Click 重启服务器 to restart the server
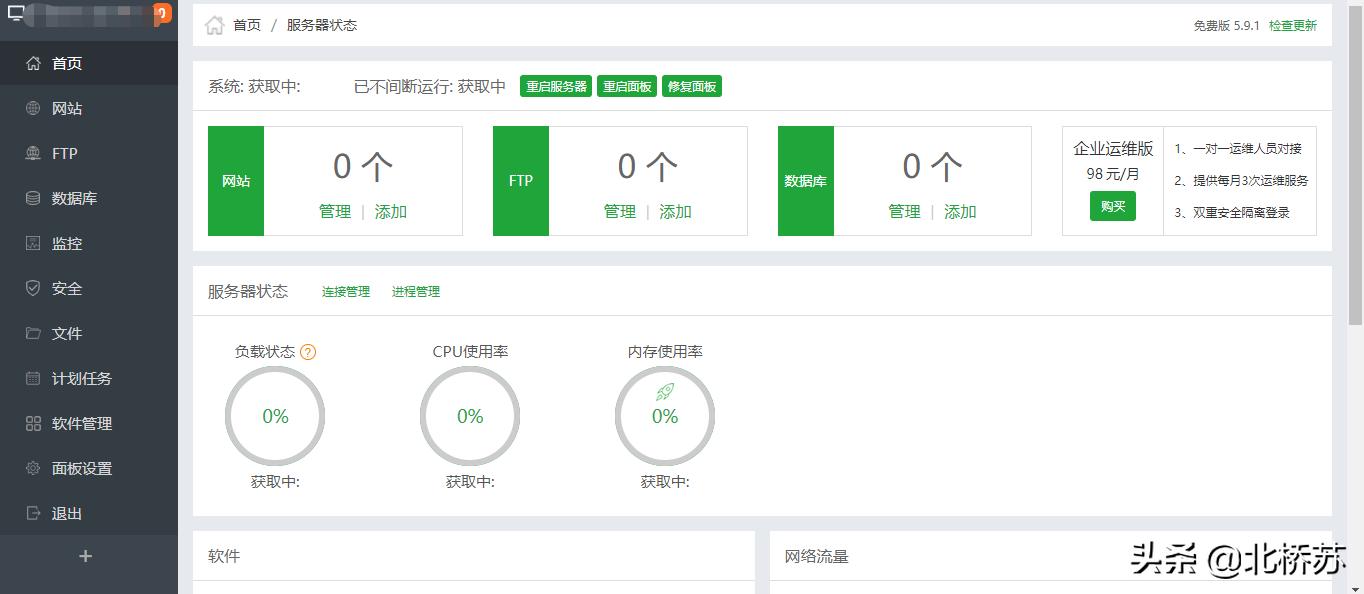This screenshot has width=1364, height=594. [x=556, y=86]
